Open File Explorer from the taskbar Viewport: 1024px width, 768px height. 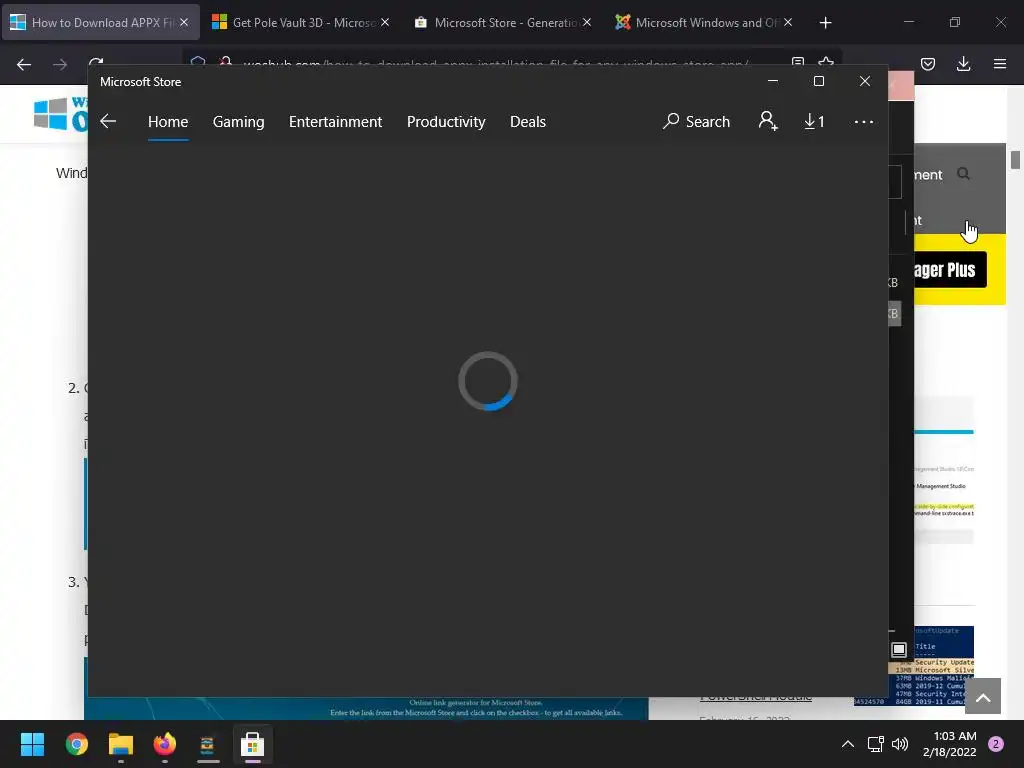(x=121, y=744)
